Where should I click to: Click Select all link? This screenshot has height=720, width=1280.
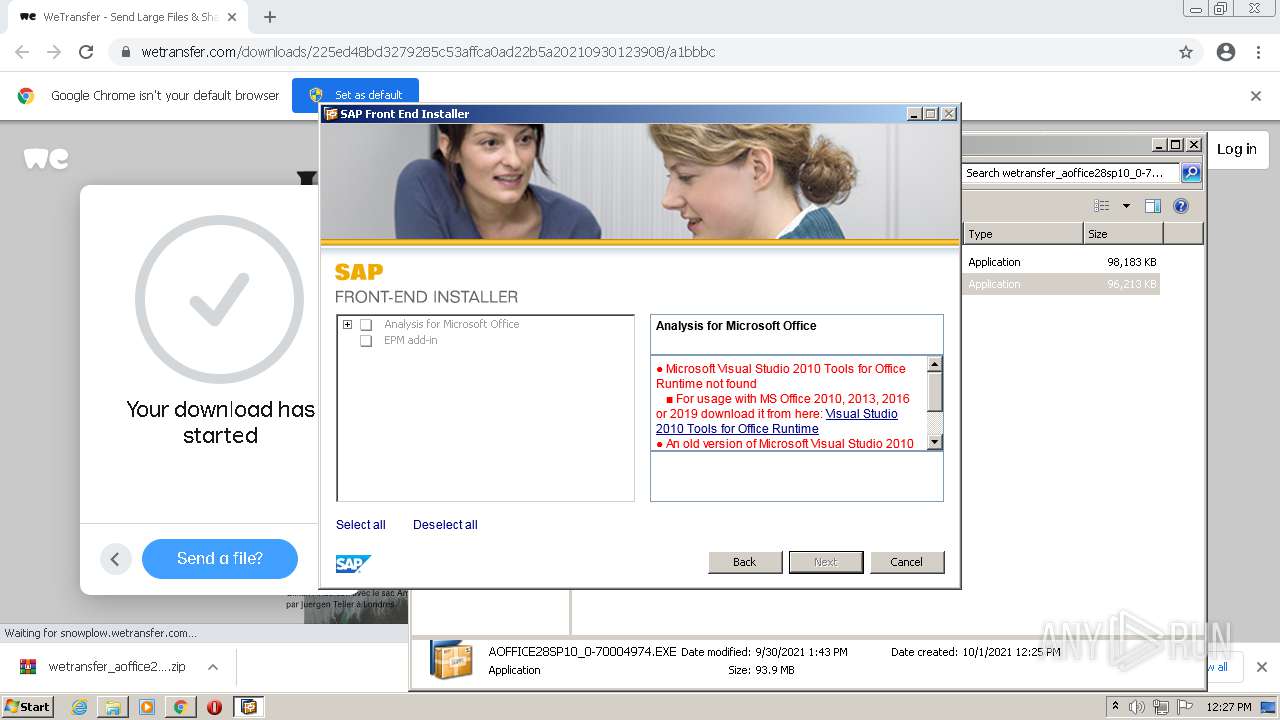[361, 525]
